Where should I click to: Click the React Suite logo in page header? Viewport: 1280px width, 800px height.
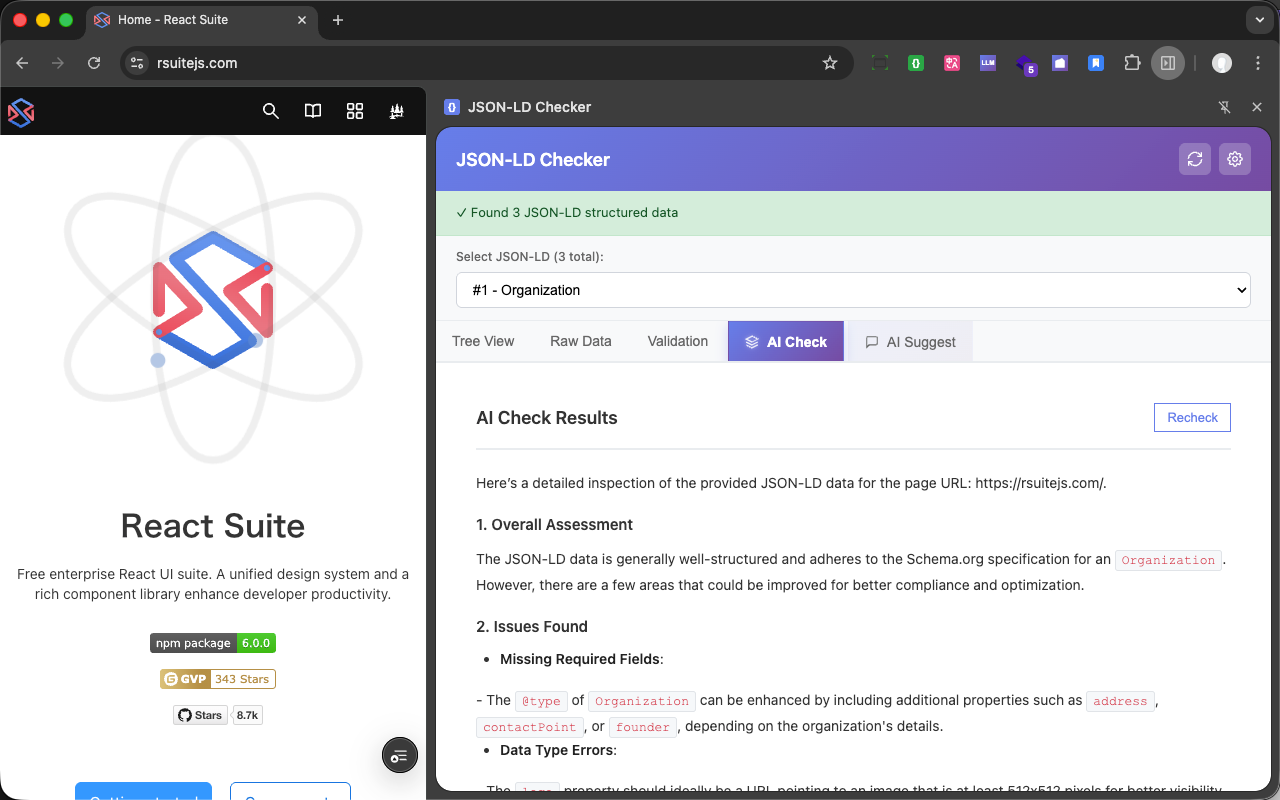[x=21, y=112]
